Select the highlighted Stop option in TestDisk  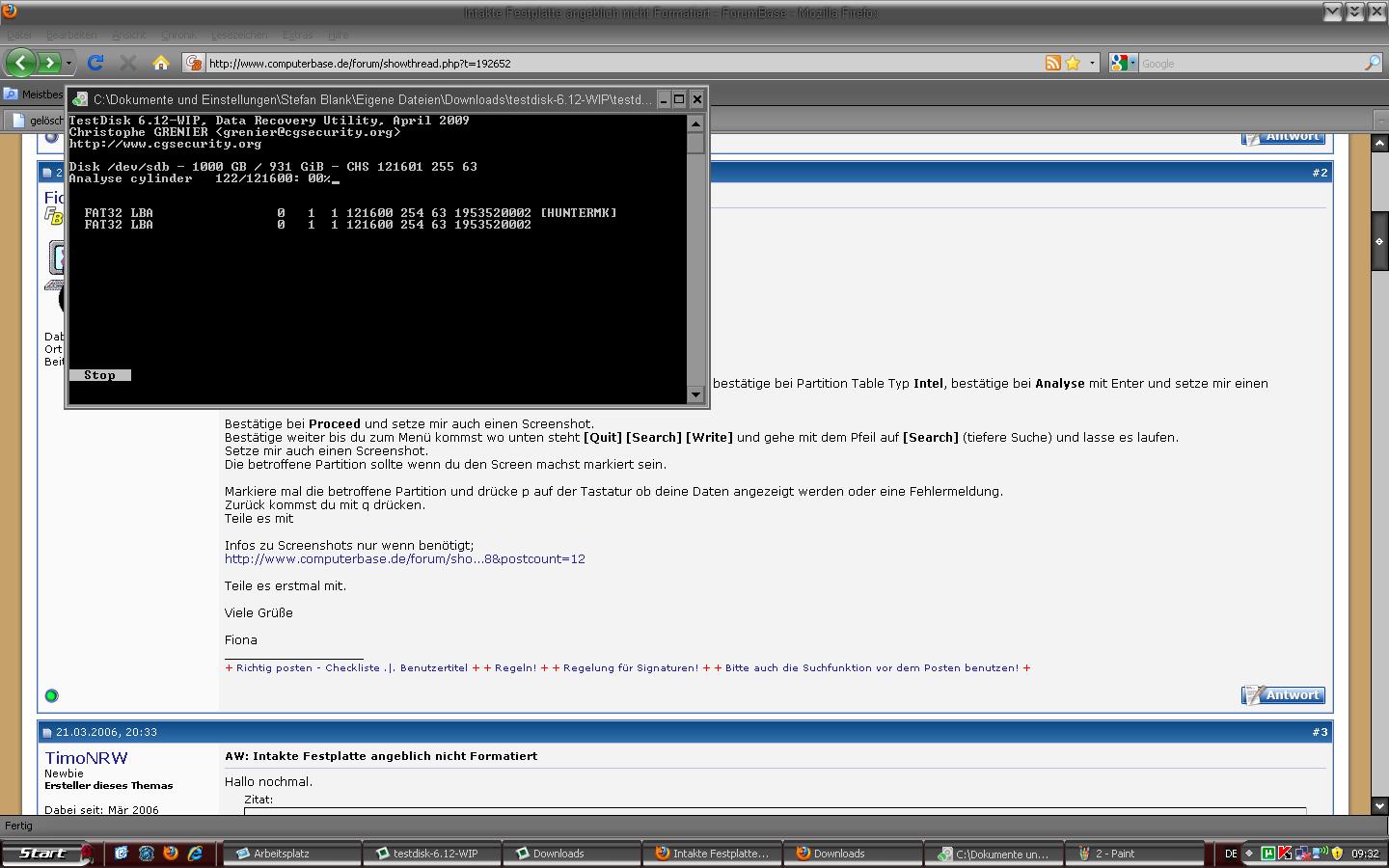[99, 375]
